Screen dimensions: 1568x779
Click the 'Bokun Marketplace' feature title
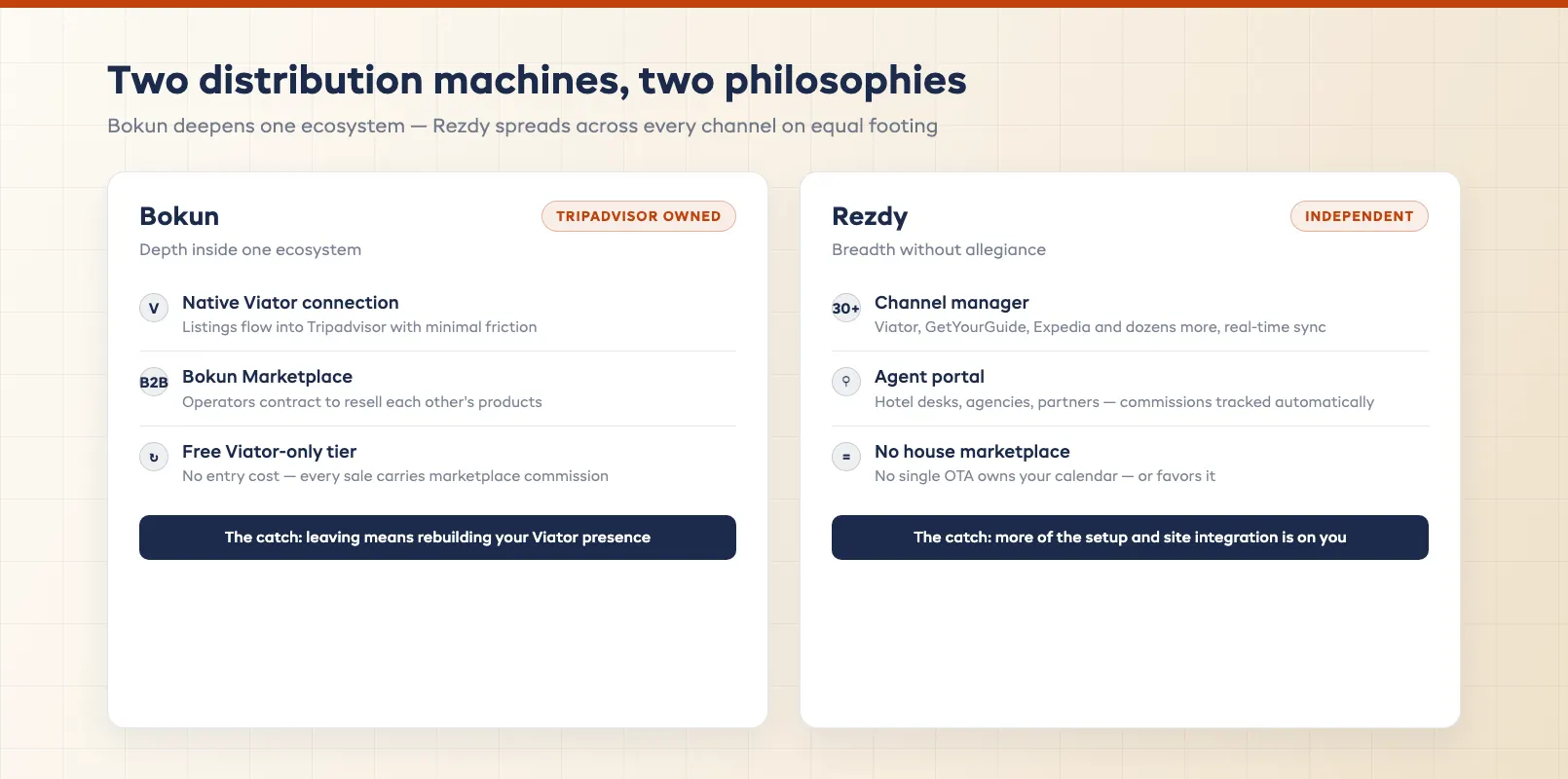(x=267, y=377)
